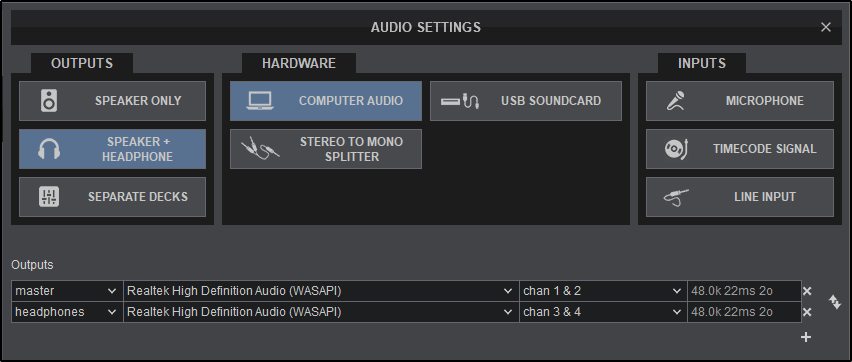Image resolution: width=852 pixels, height=362 pixels.
Task: Select the Computer Audio laptop icon
Action: 260,101
